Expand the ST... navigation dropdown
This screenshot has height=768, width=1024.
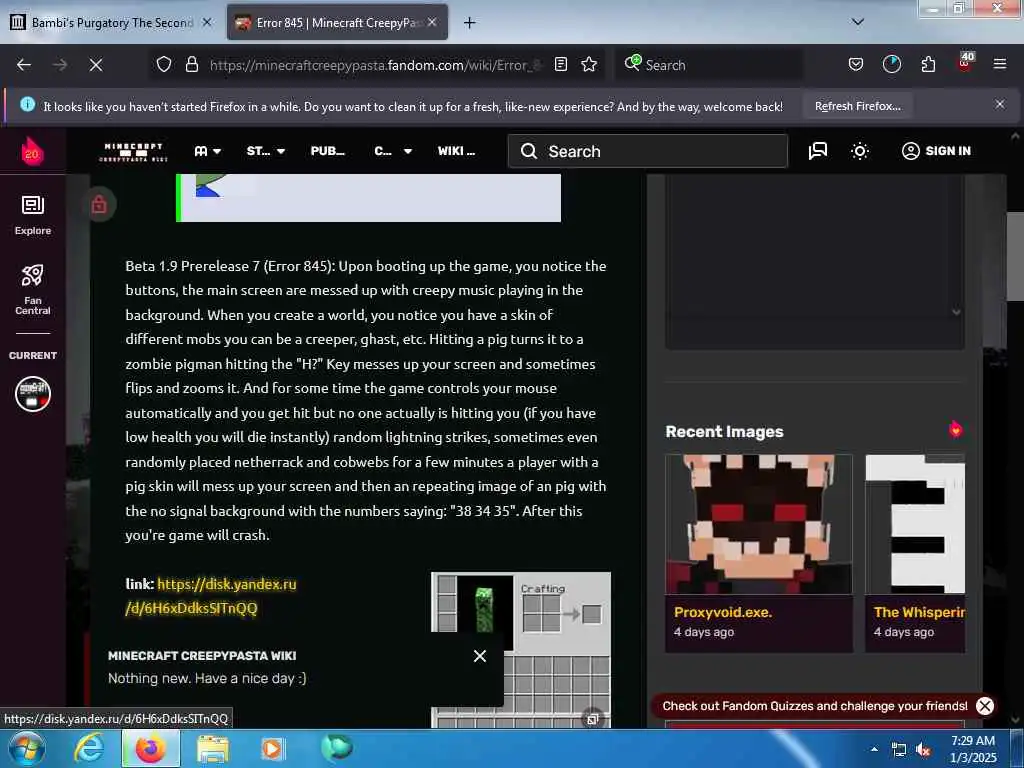pos(266,151)
